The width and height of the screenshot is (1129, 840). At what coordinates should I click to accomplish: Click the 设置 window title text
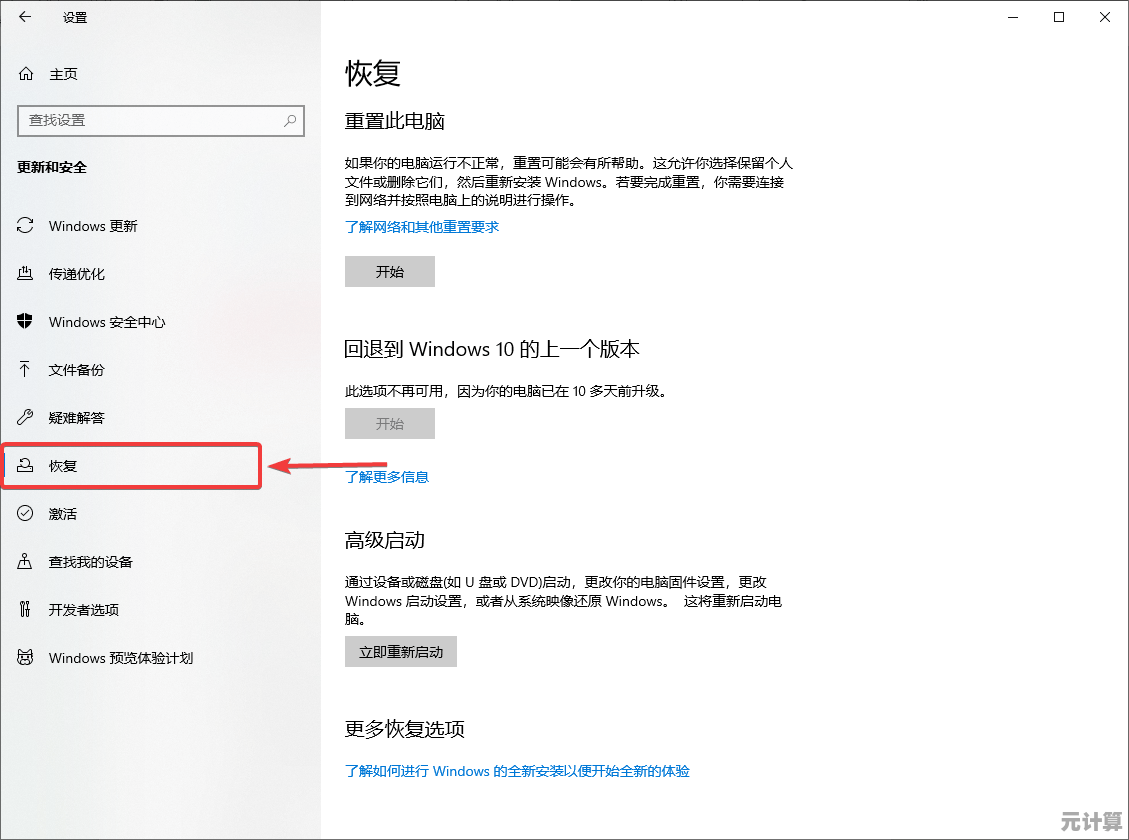pyautogui.click(x=75, y=17)
